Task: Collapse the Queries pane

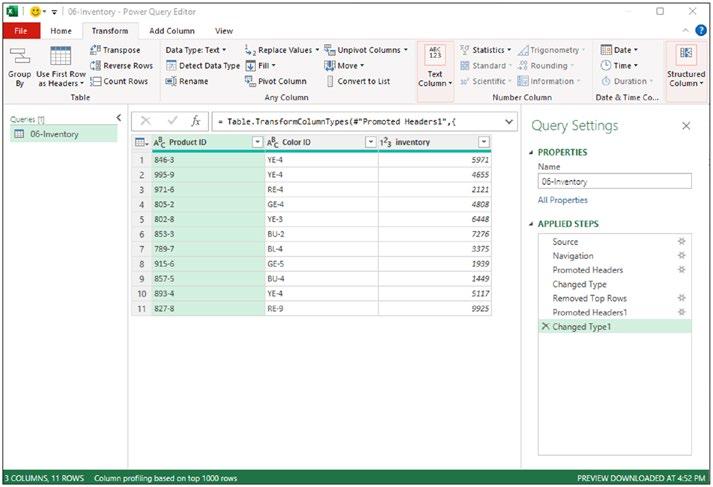Action: [x=119, y=118]
